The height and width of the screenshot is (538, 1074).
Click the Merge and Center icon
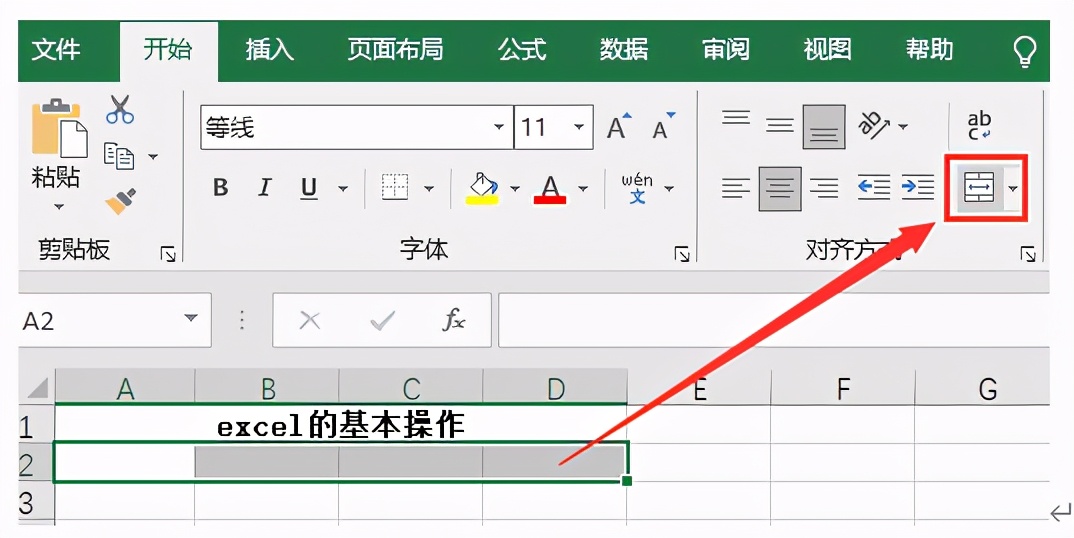pyautogui.click(x=979, y=188)
